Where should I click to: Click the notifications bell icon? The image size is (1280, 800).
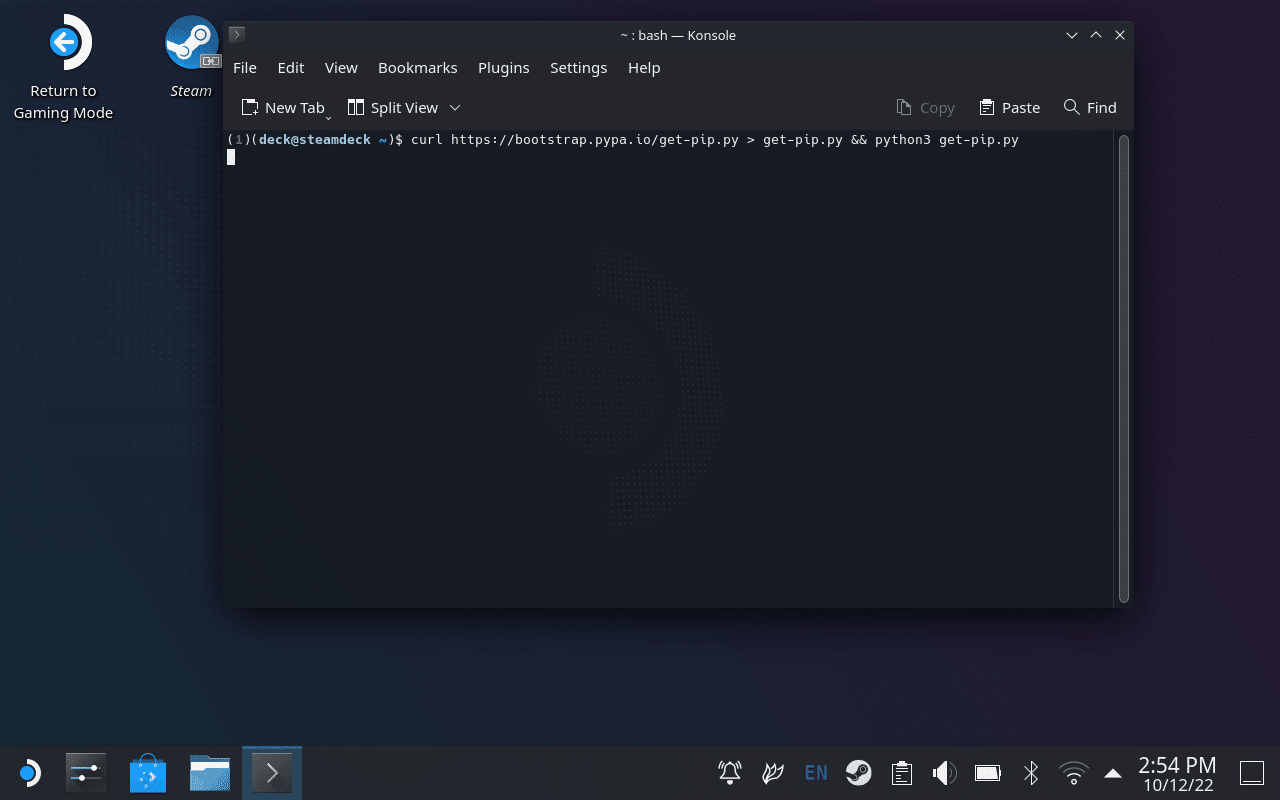click(730, 773)
